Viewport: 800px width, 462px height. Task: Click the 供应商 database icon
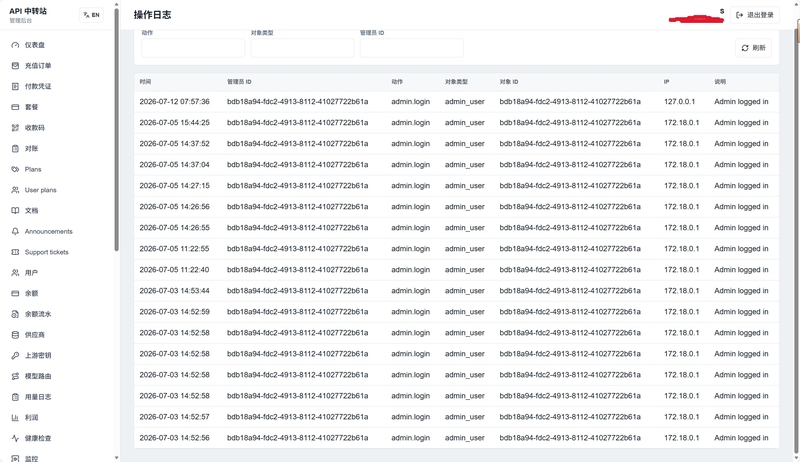(15, 335)
